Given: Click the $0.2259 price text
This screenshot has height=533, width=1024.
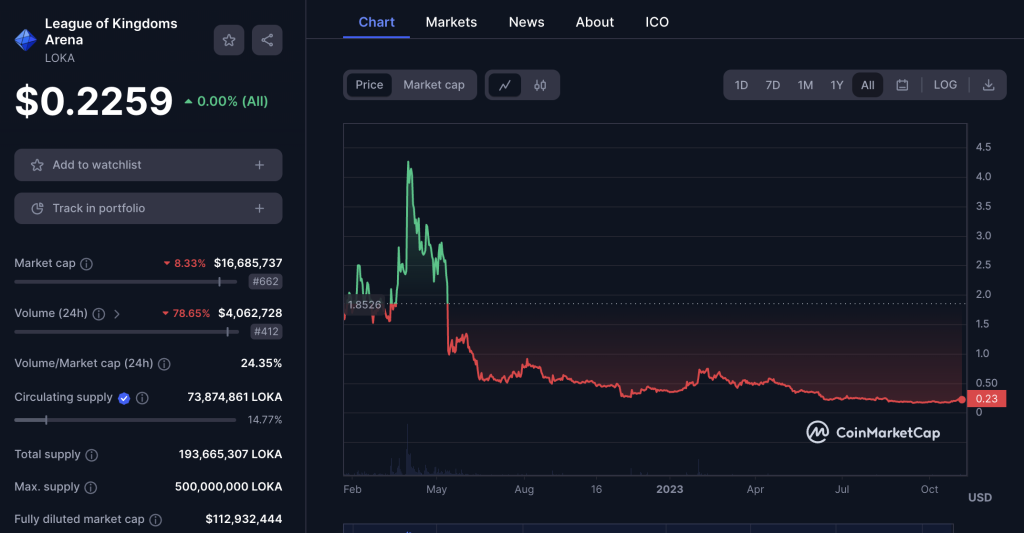Looking at the screenshot, I should 94,101.
